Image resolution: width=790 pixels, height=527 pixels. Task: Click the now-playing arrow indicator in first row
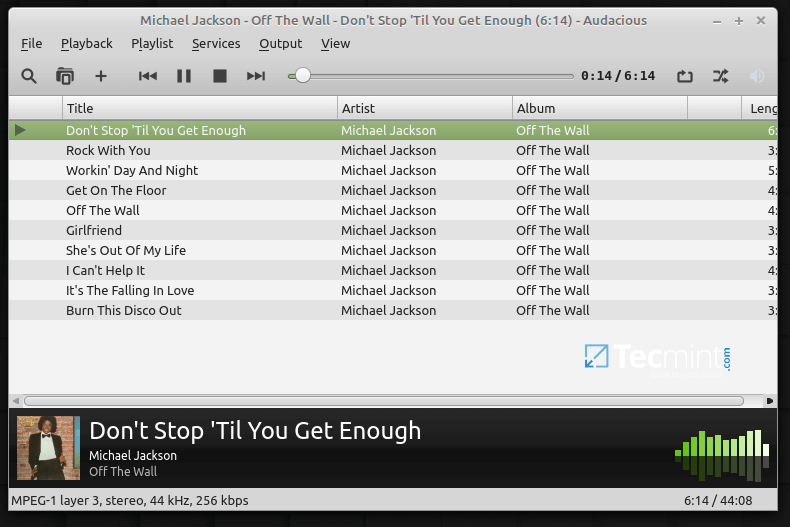[x=20, y=130]
